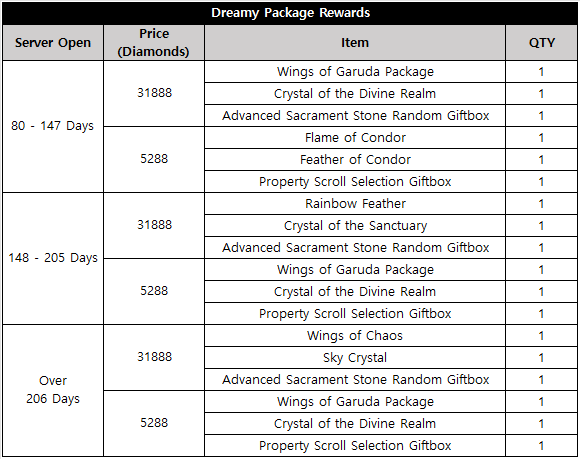Select the Crystal of the Sanctuary item

pos(355,226)
